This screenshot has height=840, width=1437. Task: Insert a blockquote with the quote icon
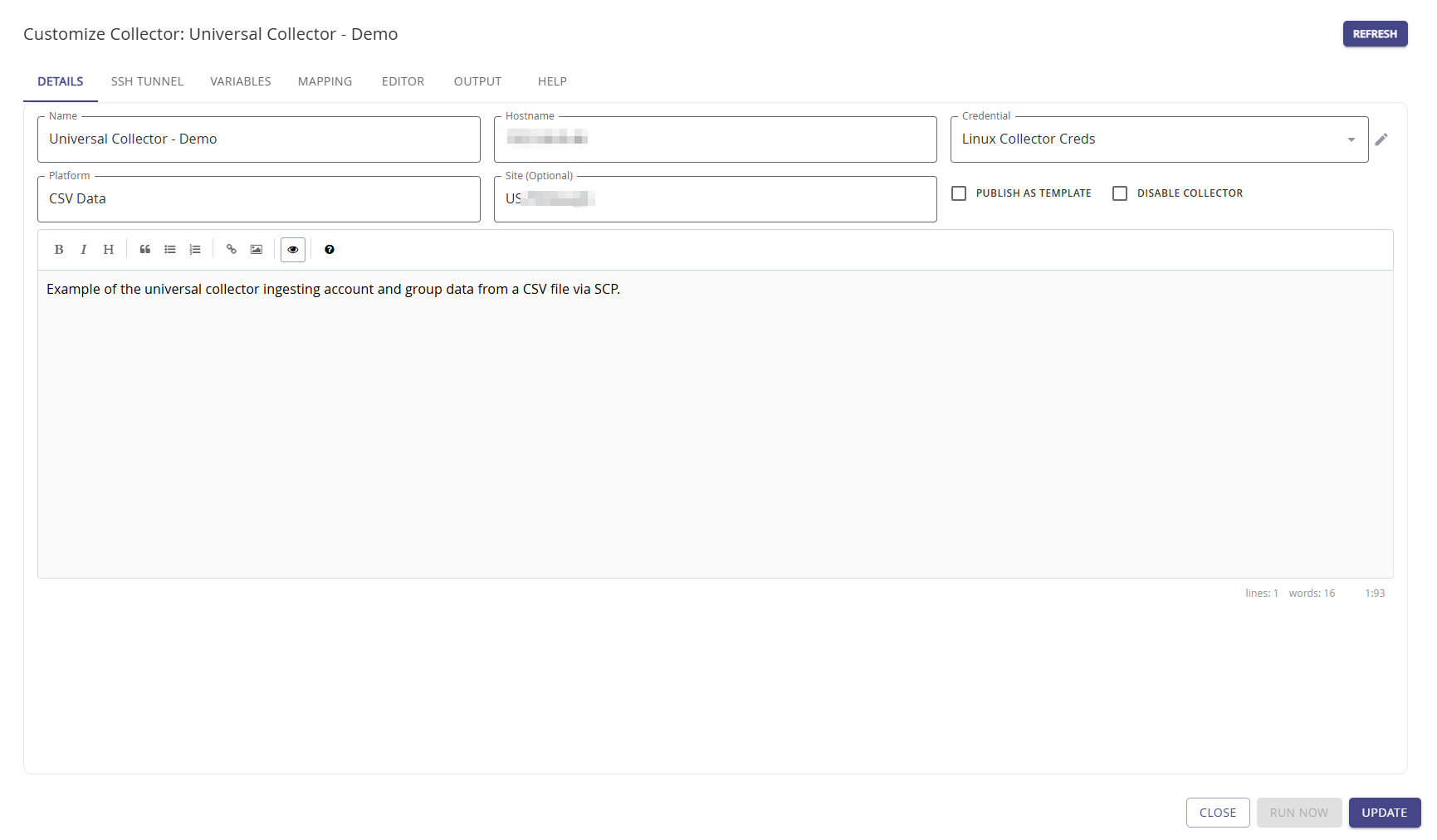coord(145,250)
